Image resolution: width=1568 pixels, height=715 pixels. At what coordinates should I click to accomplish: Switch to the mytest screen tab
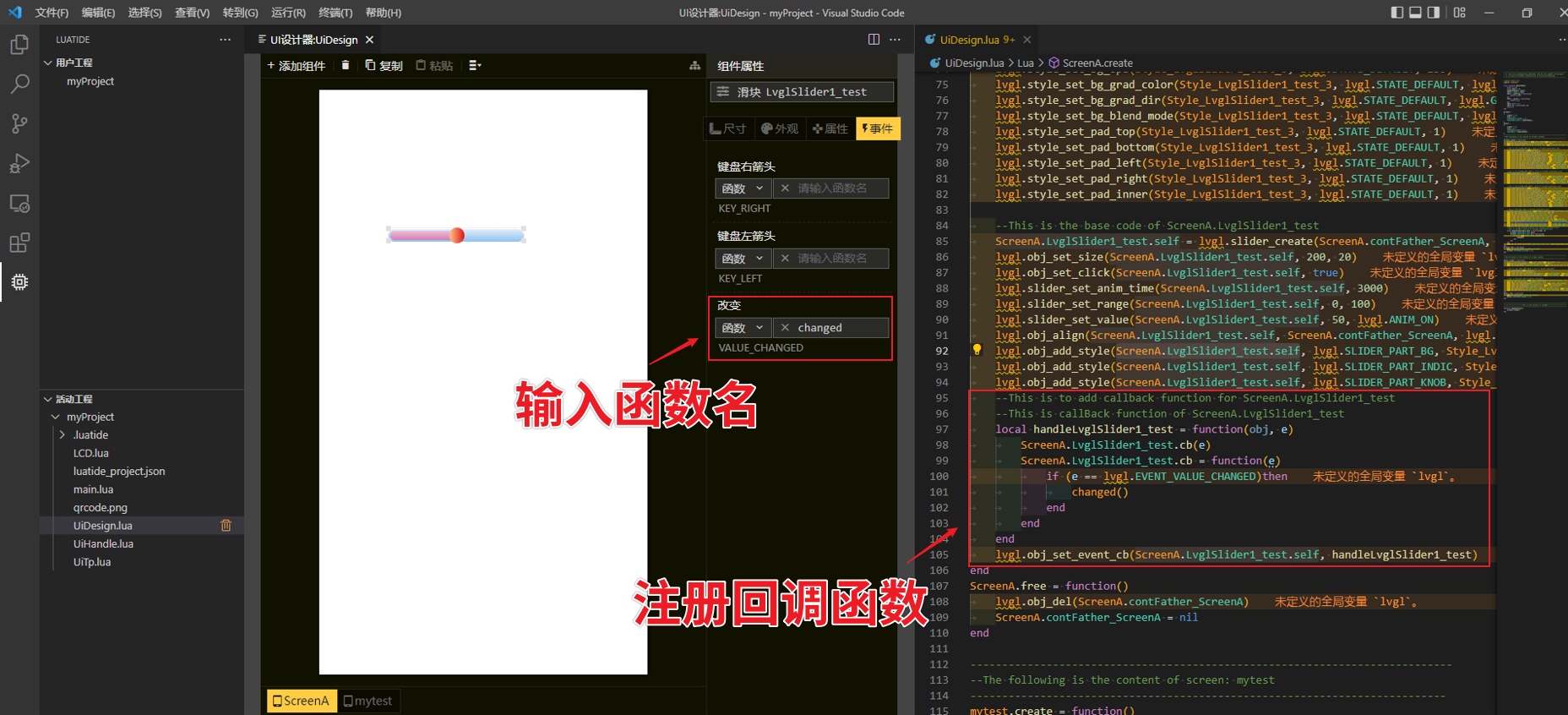point(368,701)
